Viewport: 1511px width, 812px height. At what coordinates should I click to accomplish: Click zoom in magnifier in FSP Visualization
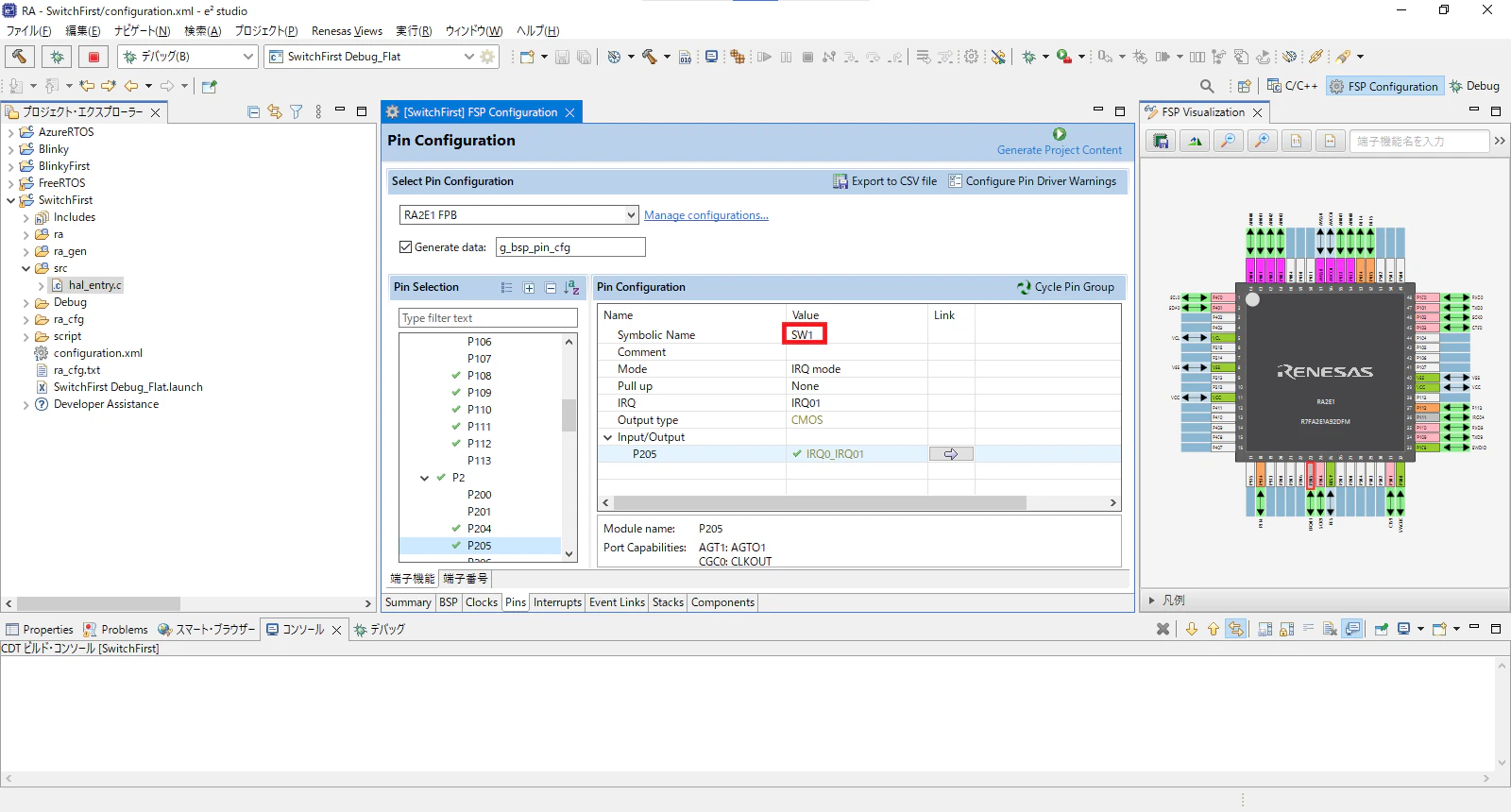(1262, 141)
